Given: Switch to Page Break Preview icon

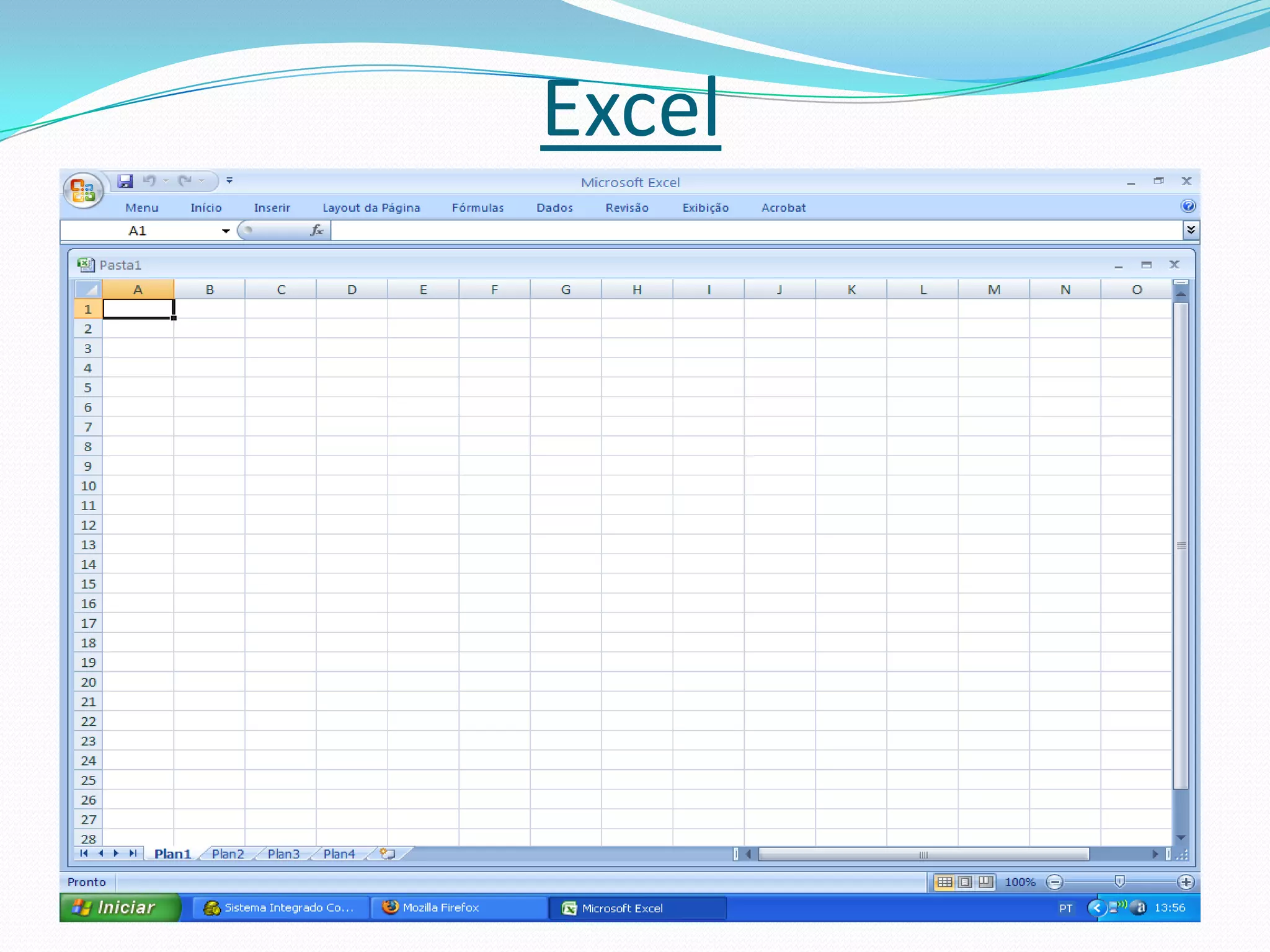Looking at the screenshot, I should (985, 882).
